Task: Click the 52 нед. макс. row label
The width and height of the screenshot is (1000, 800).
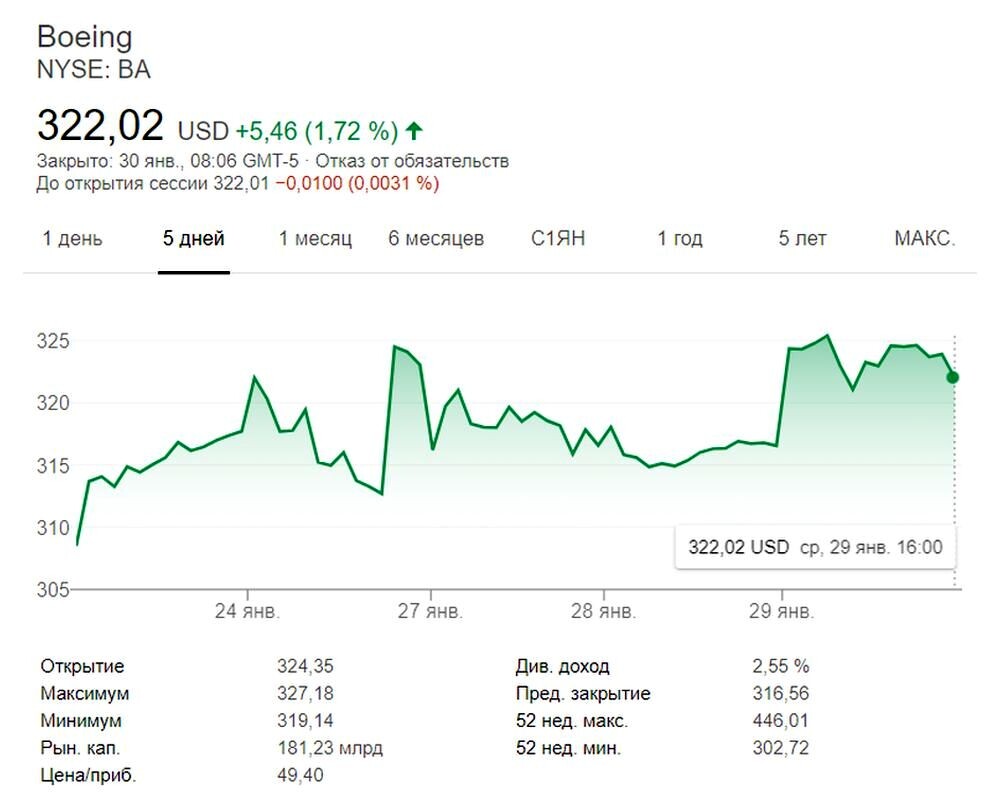Action: click(572, 721)
